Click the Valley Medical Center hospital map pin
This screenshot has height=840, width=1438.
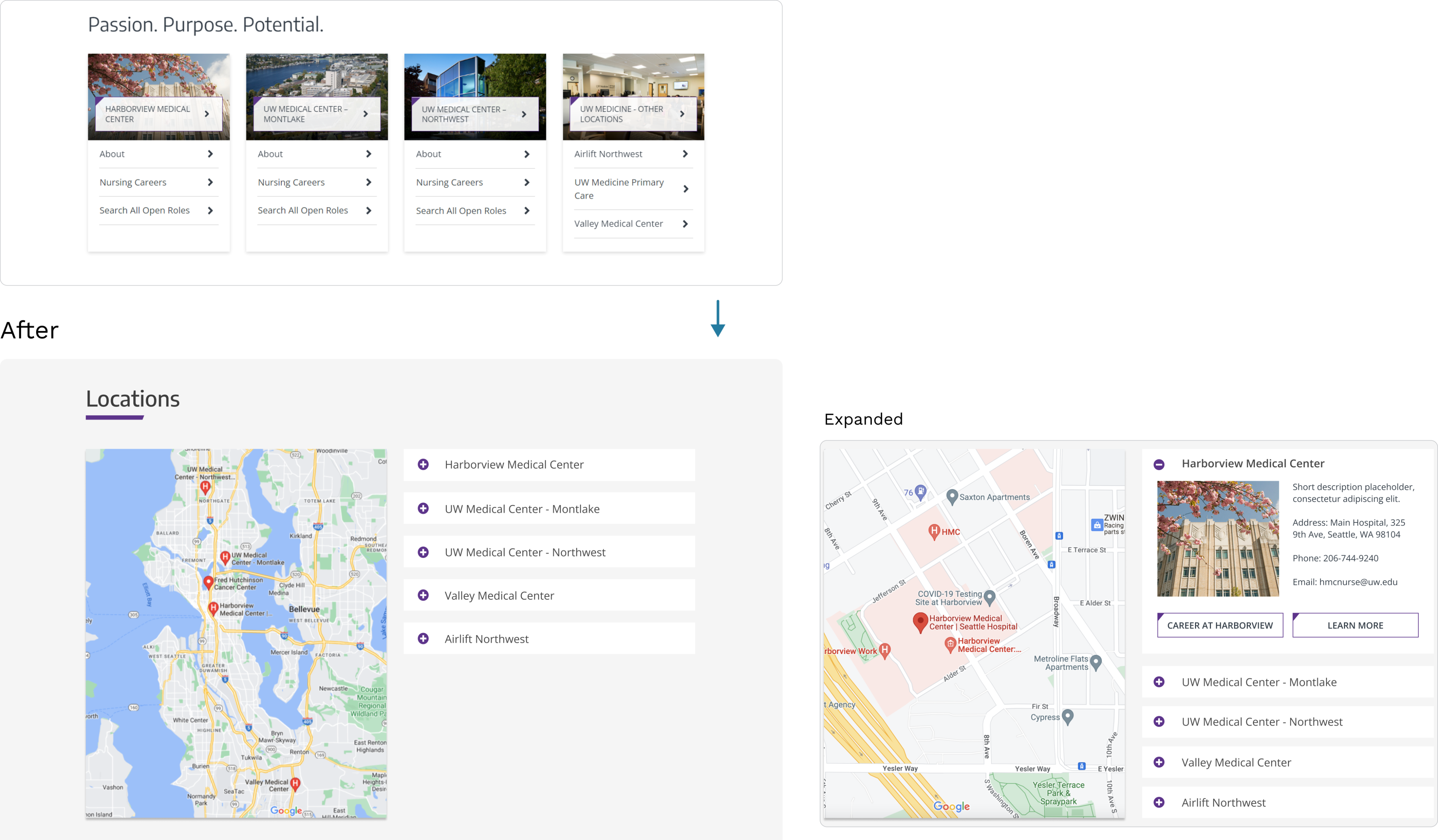295,784
